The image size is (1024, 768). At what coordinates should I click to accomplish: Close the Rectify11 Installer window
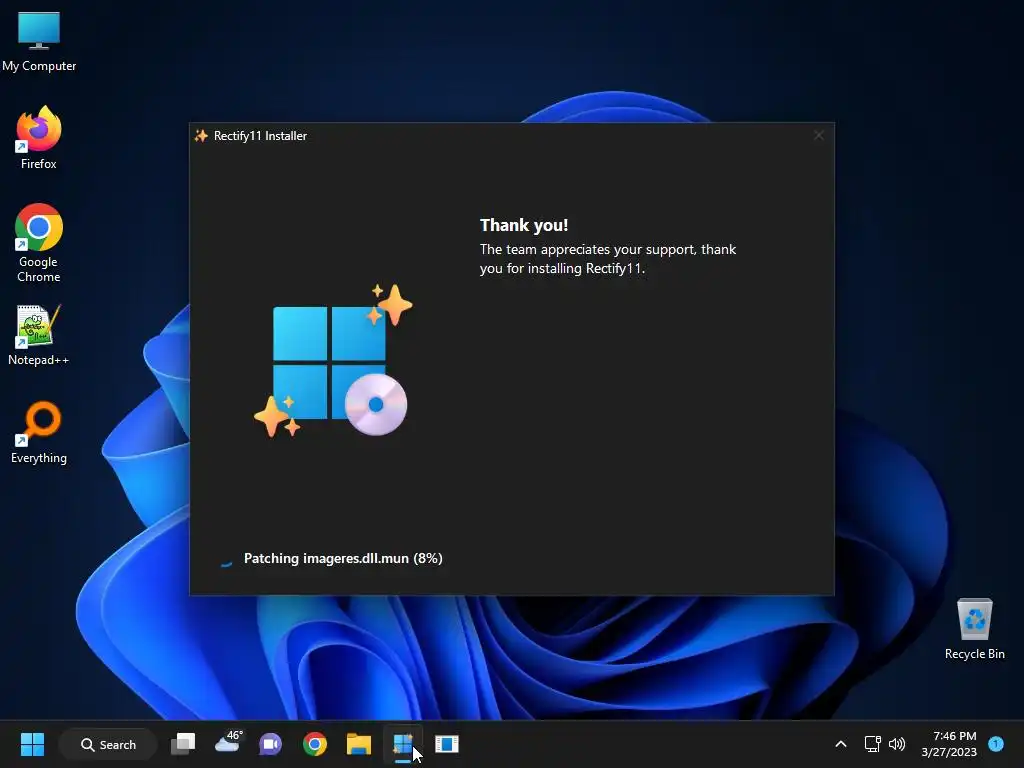pos(818,135)
